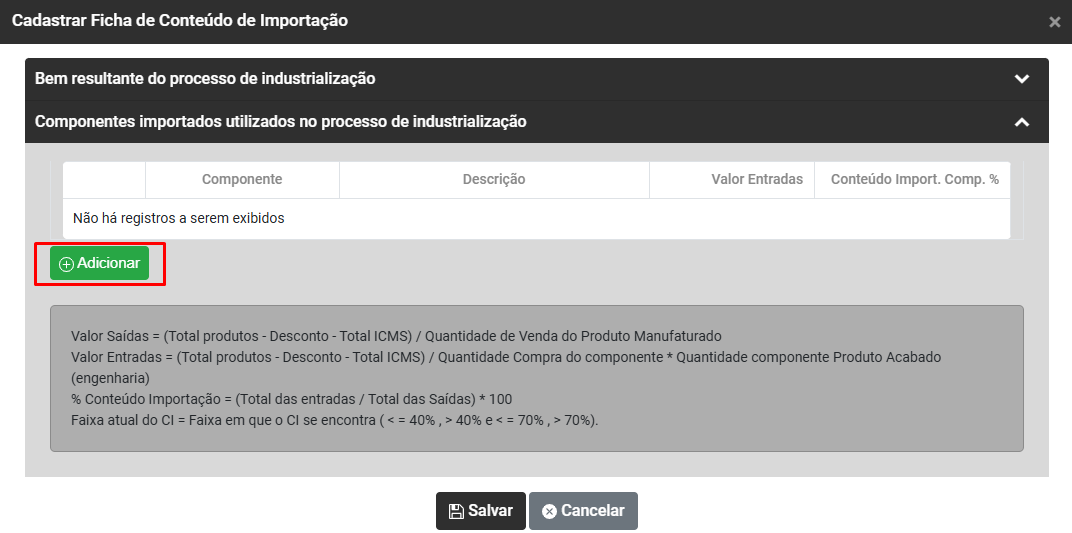Select Componentes importados utilizados section header

tap(281, 122)
